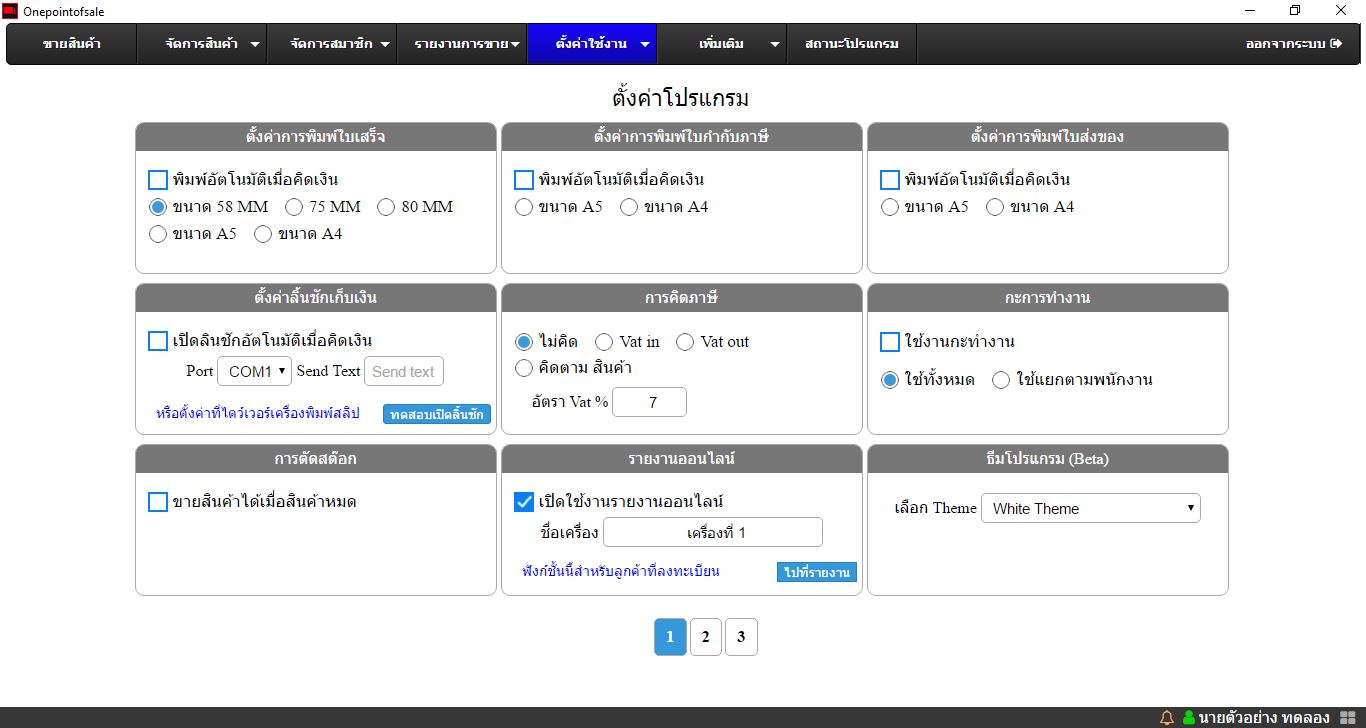
Task: Choose 80 MM receipt size
Action: click(386, 207)
